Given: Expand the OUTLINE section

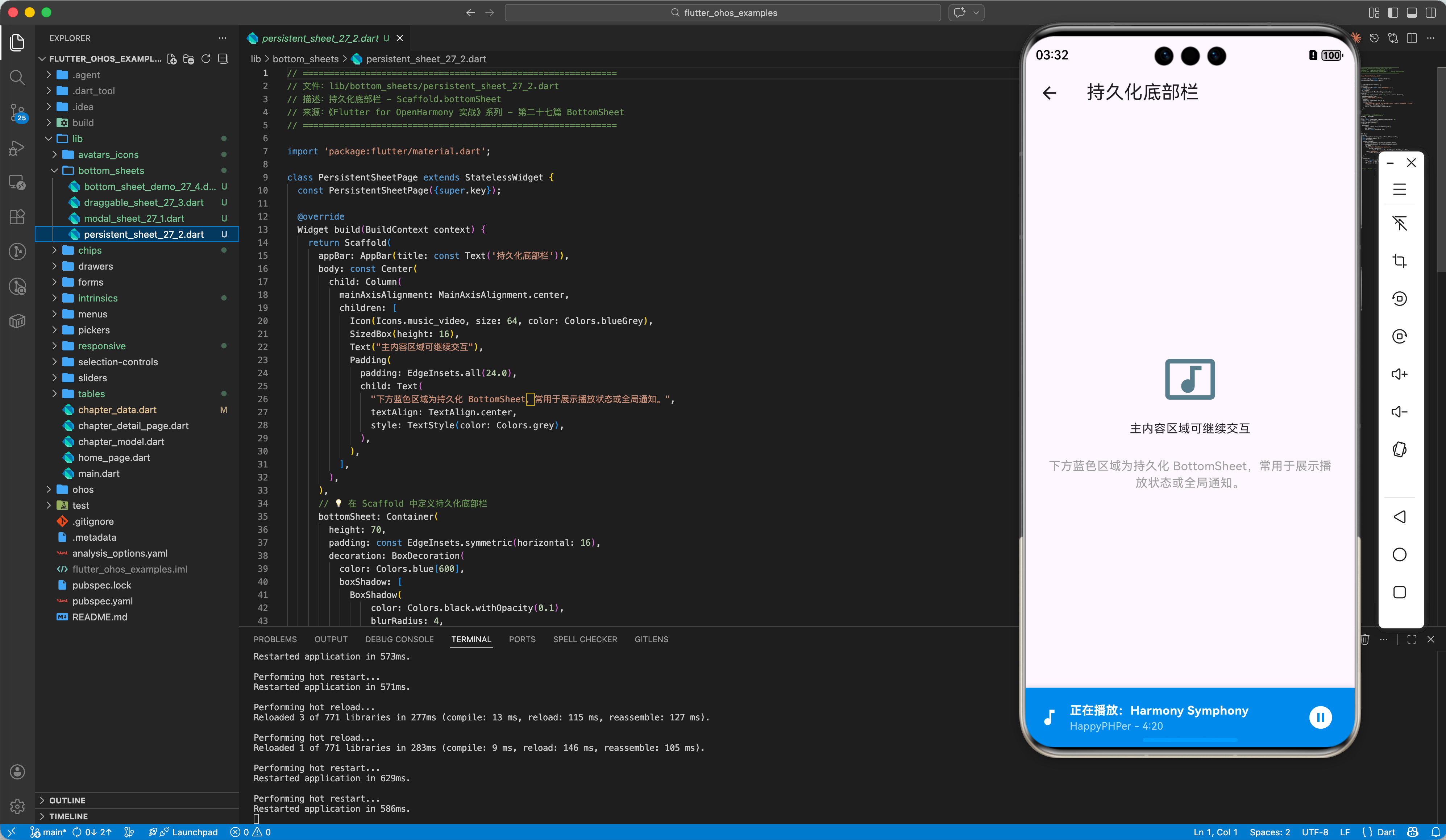Looking at the screenshot, I should [67, 800].
